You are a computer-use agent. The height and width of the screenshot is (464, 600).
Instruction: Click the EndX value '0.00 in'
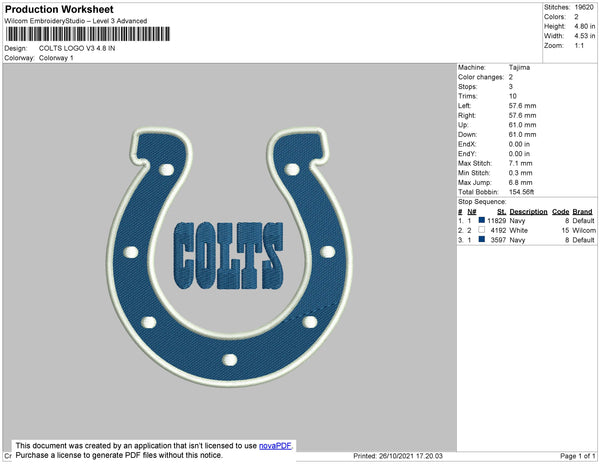pyautogui.click(x=519, y=144)
